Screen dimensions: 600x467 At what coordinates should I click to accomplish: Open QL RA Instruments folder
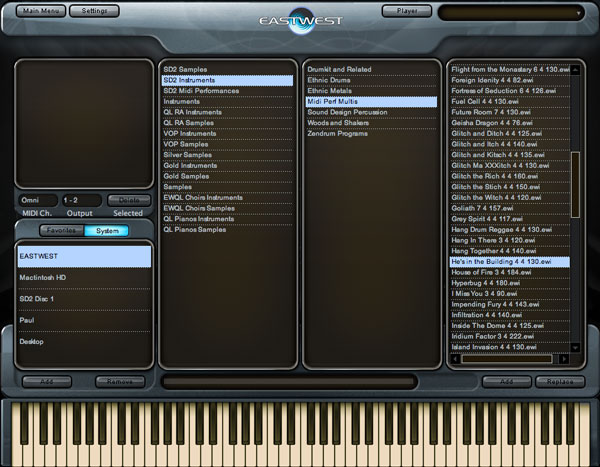tap(228, 112)
